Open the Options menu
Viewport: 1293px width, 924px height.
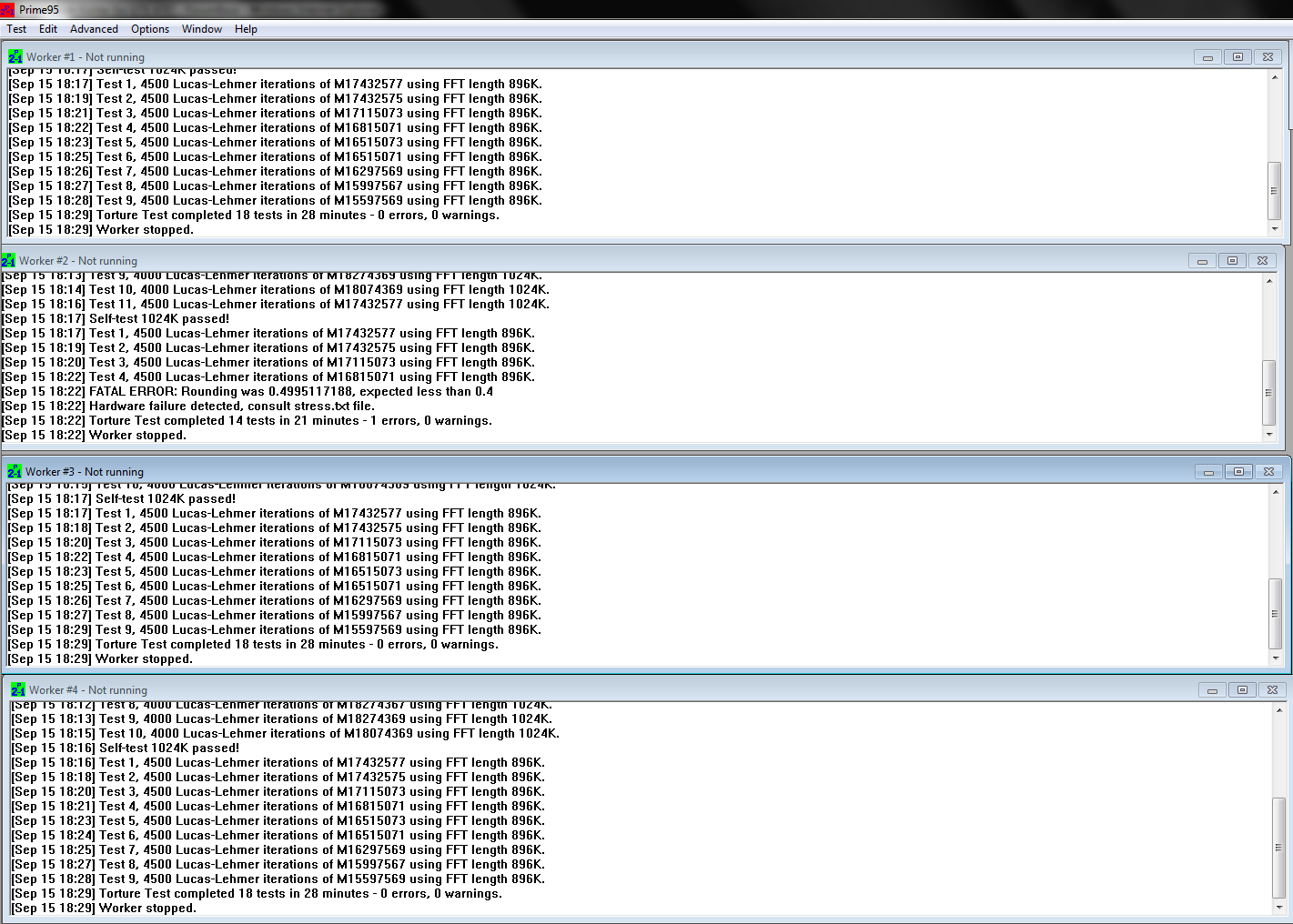[x=150, y=29]
